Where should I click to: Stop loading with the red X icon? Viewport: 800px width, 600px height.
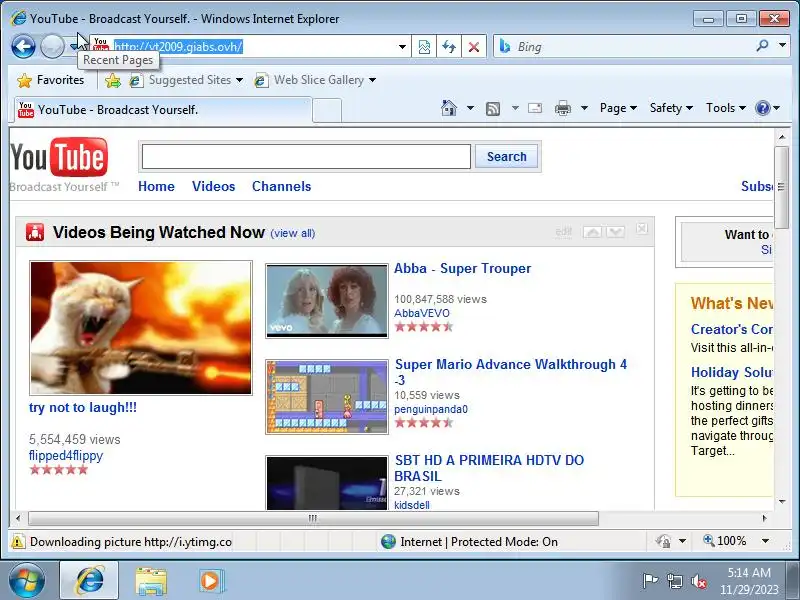click(474, 47)
